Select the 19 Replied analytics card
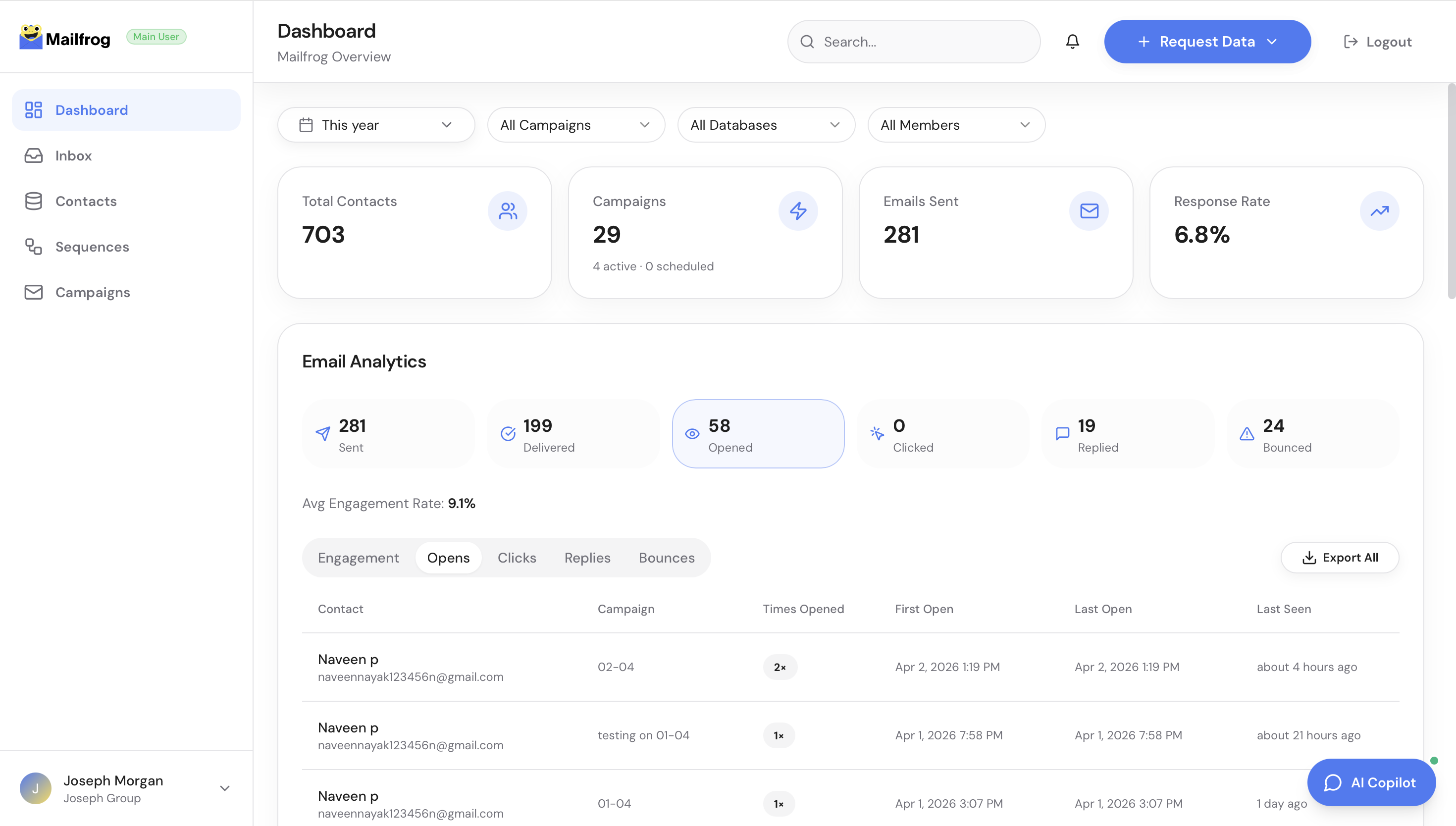This screenshot has height=826, width=1456. coord(1128,434)
